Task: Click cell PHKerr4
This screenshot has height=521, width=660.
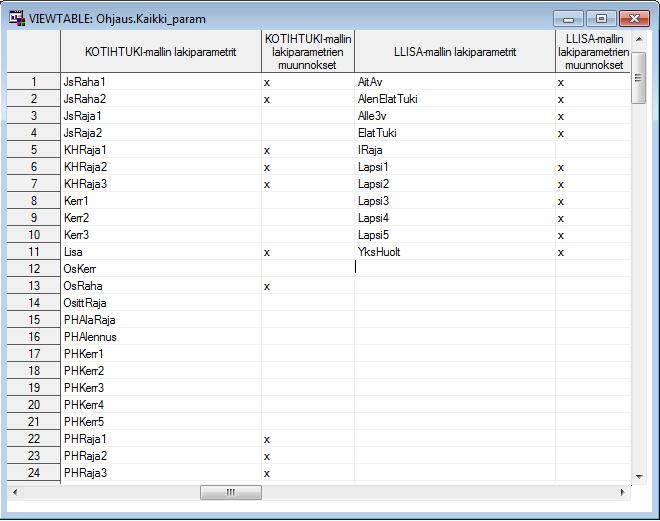Action: tap(161, 405)
